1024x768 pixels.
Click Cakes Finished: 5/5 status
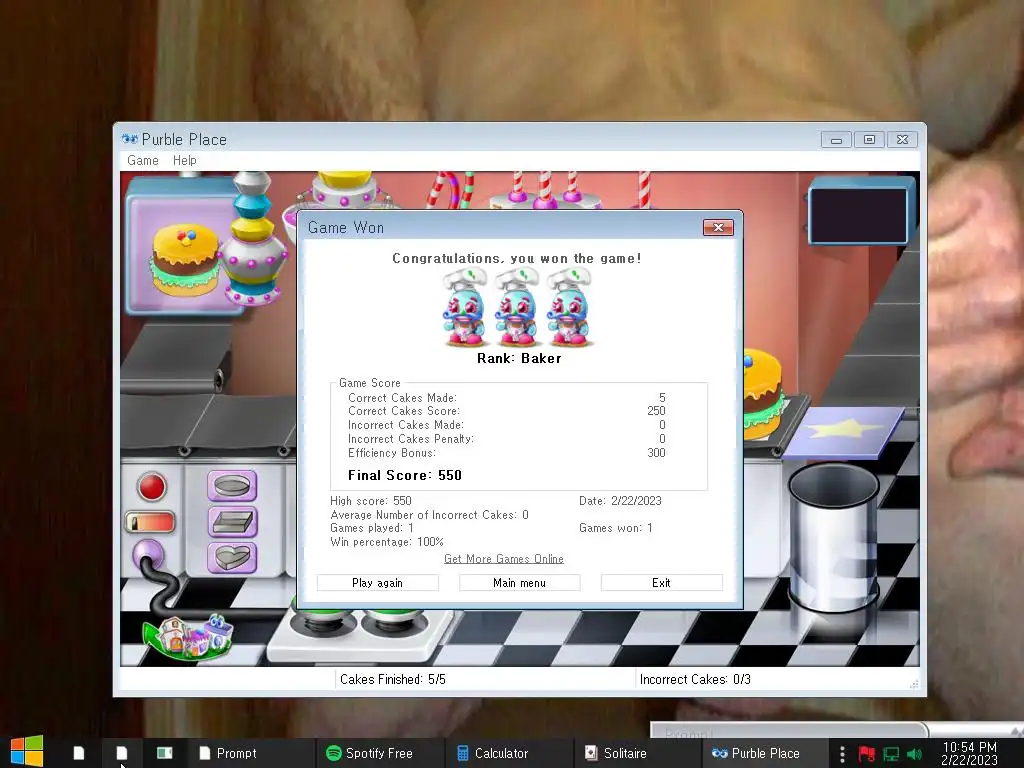coord(392,679)
